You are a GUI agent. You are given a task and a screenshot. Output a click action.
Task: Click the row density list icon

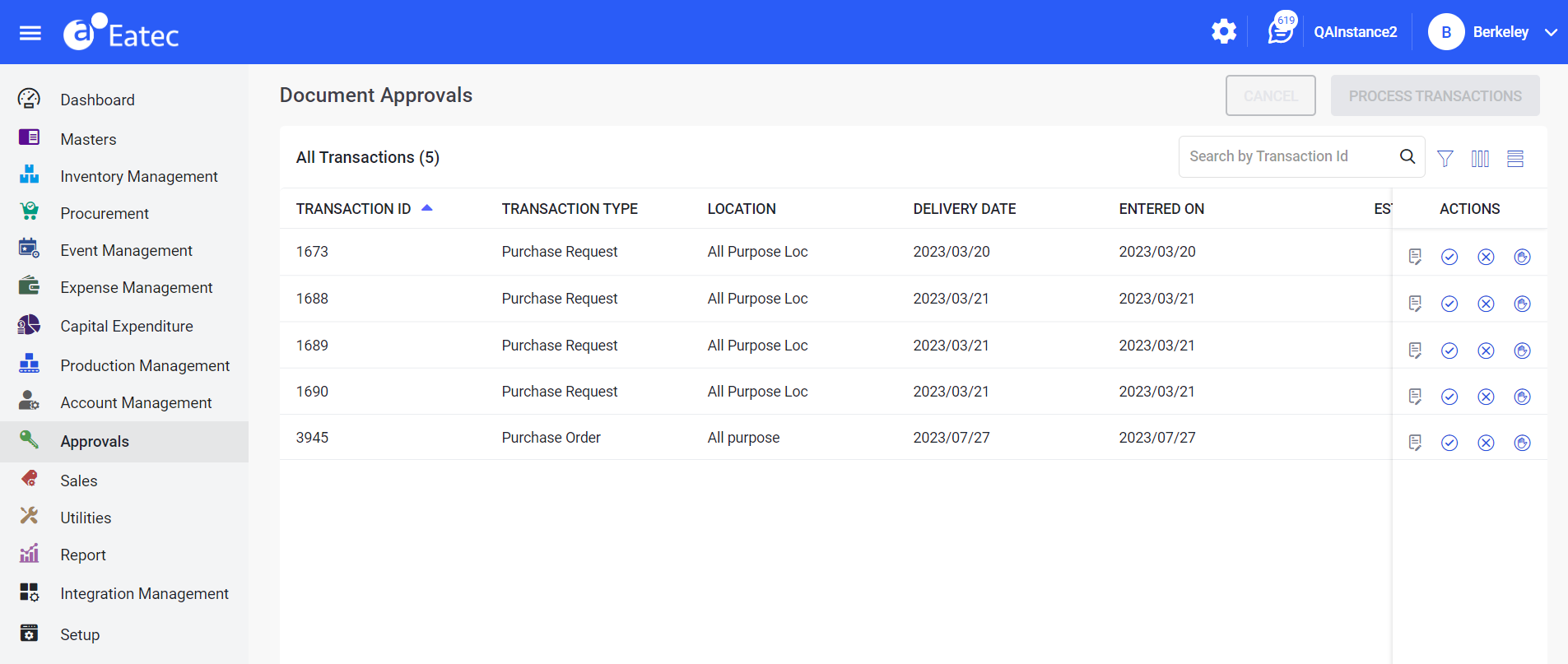point(1515,158)
